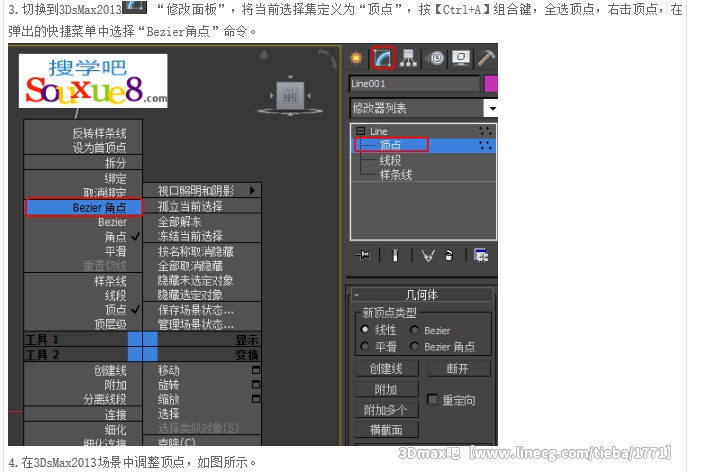Choose 冻结当前选择 menu entry
This screenshot has height=472, width=711.
click(190, 236)
